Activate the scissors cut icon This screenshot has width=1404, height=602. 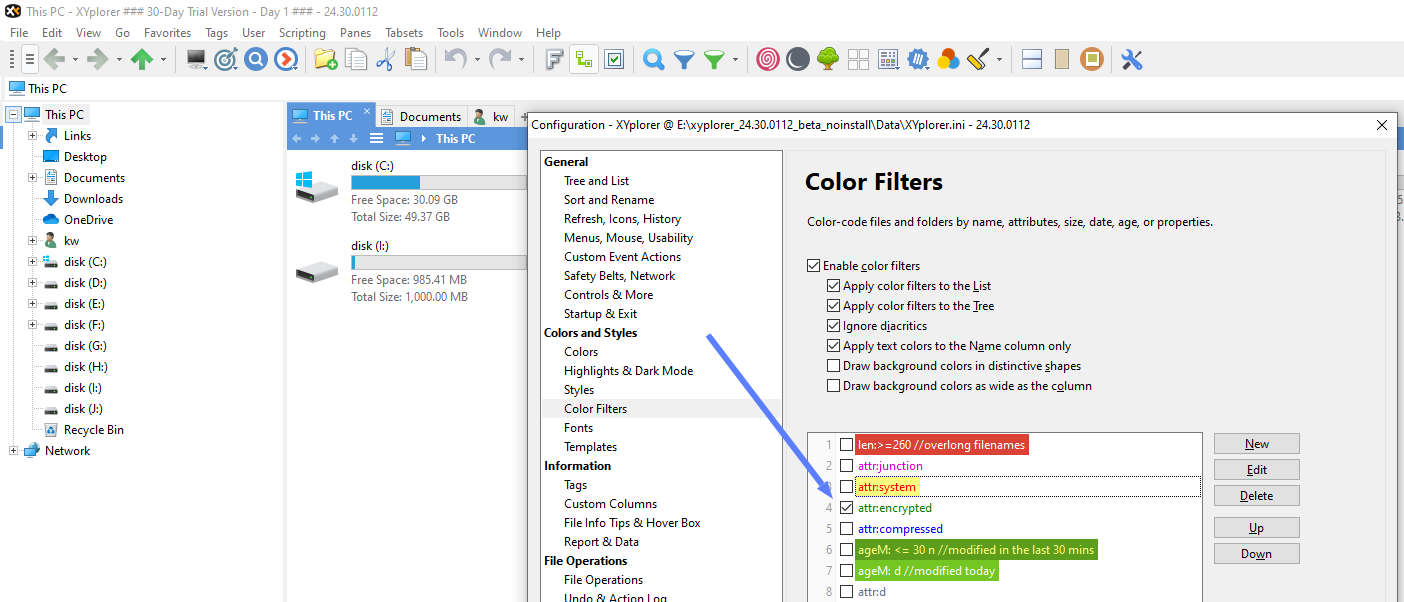tap(386, 59)
